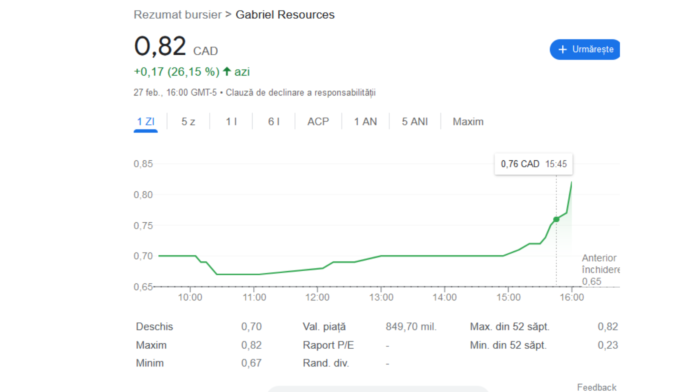The height and width of the screenshot is (392, 696).
Task: Click the Val. piață value 849,70 mil.
Action: 411,327
